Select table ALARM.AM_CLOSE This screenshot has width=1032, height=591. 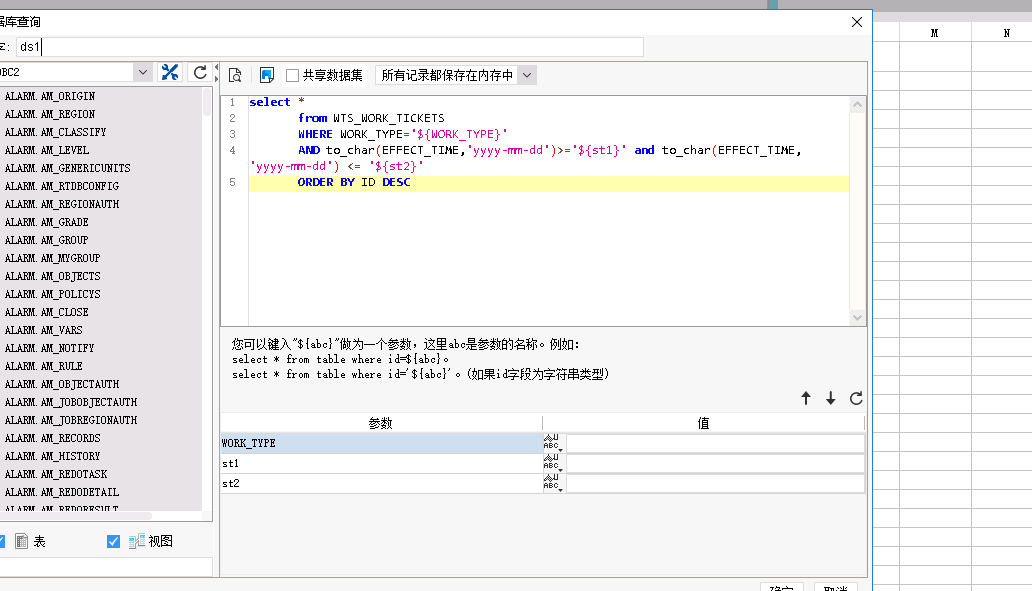[47, 312]
